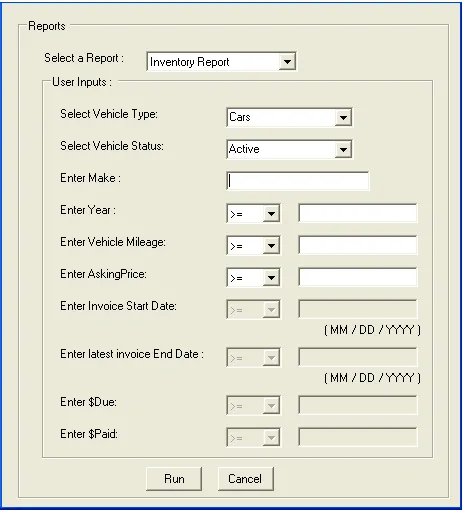463x510 pixels.
Task: Run the selected report
Action: coord(174,479)
